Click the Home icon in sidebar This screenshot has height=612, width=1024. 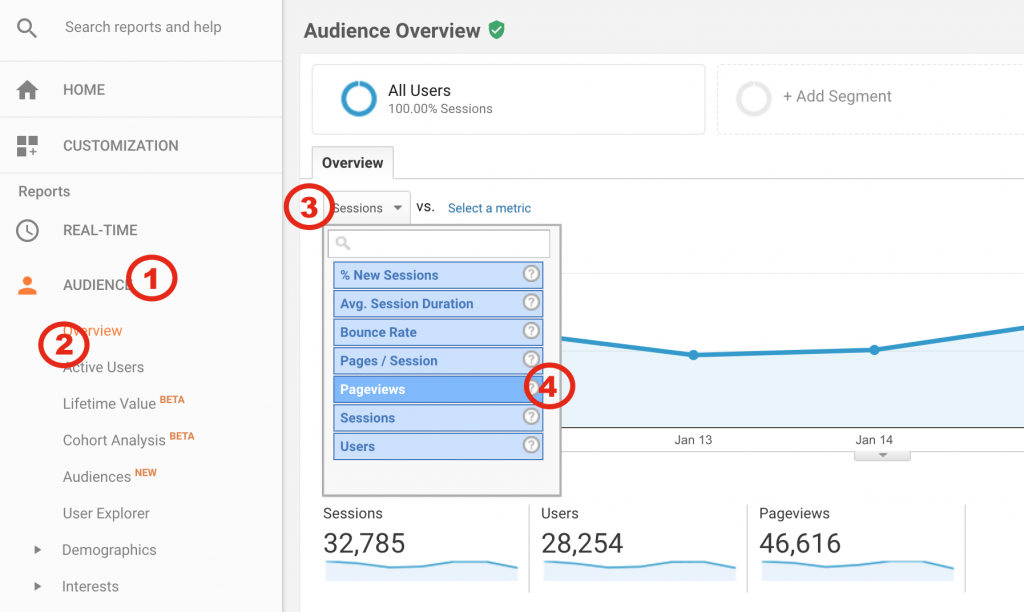point(27,89)
